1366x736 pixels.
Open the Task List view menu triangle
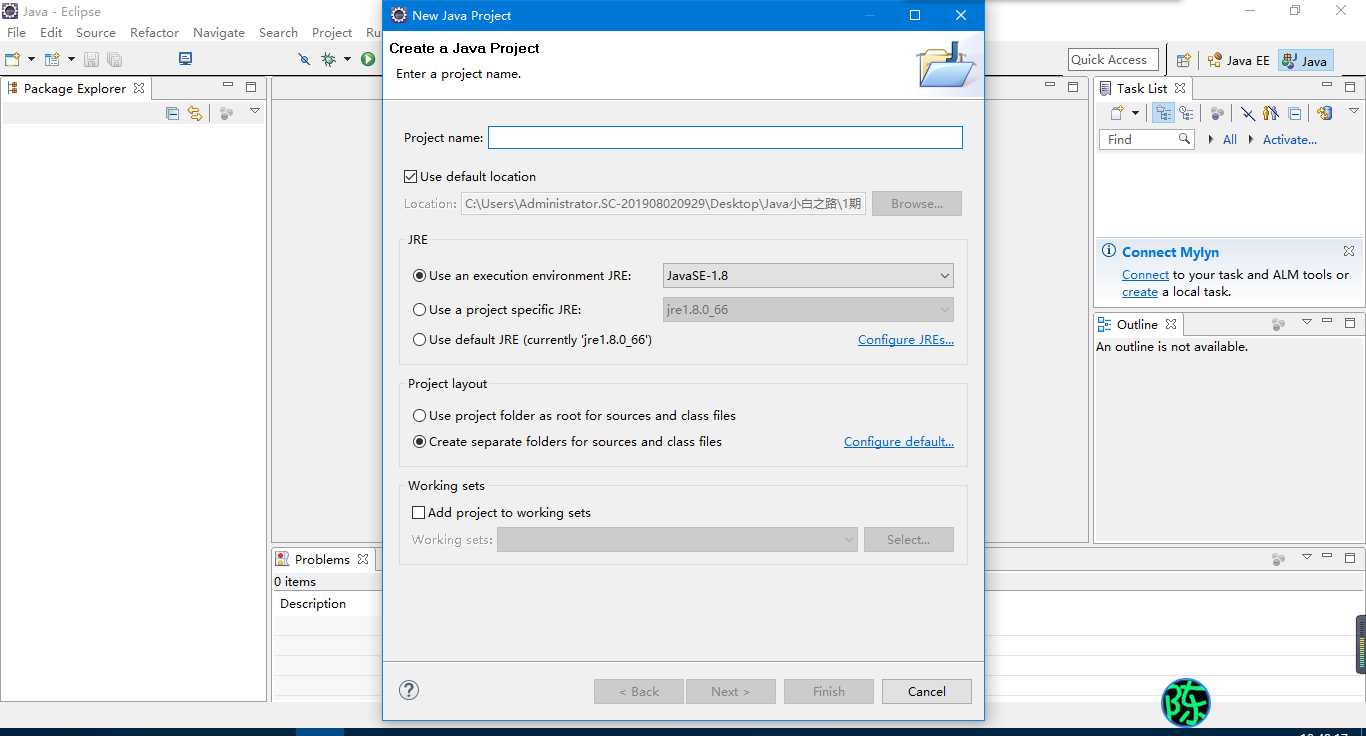click(x=1354, y=111)
